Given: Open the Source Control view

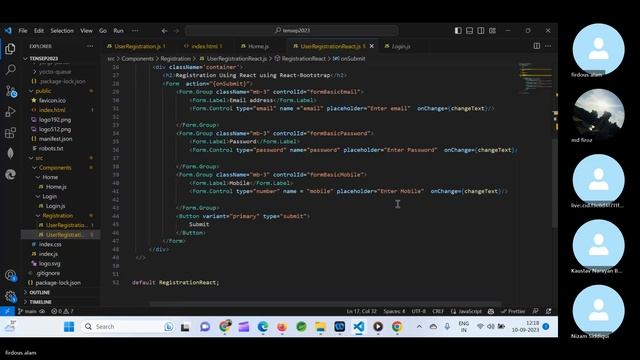Looking at the screenshot, I should (10, 91).
